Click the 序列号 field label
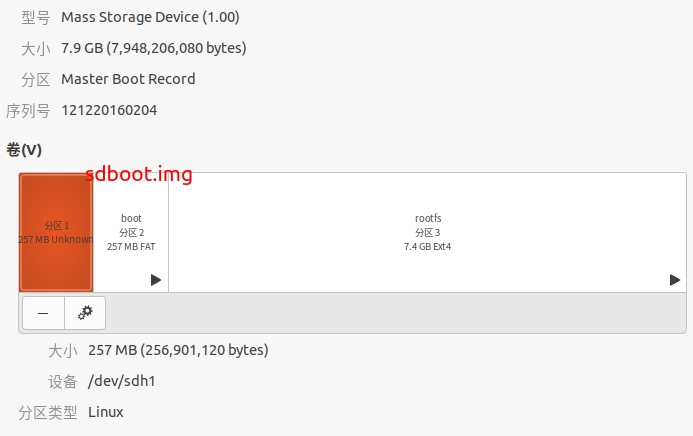 [x=28, y=110]
